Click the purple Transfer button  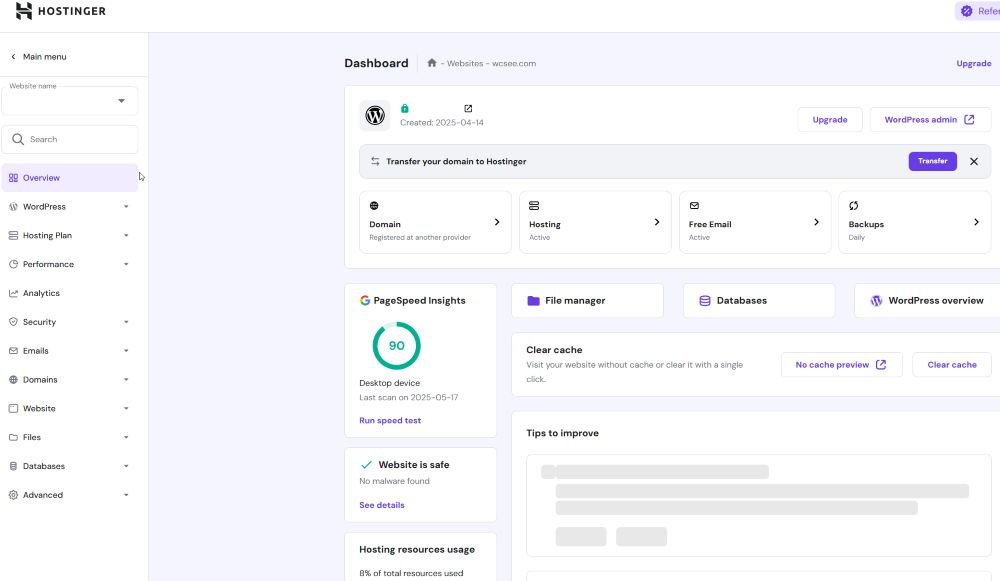pyautogui.click(x=932, y=161)
